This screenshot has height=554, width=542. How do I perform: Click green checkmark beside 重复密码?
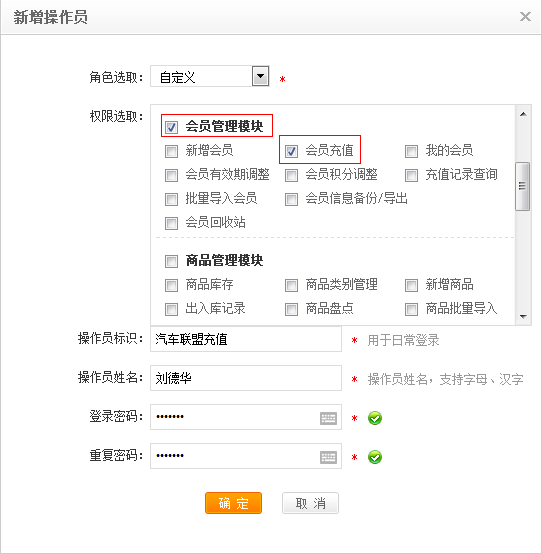coord(375,457)
